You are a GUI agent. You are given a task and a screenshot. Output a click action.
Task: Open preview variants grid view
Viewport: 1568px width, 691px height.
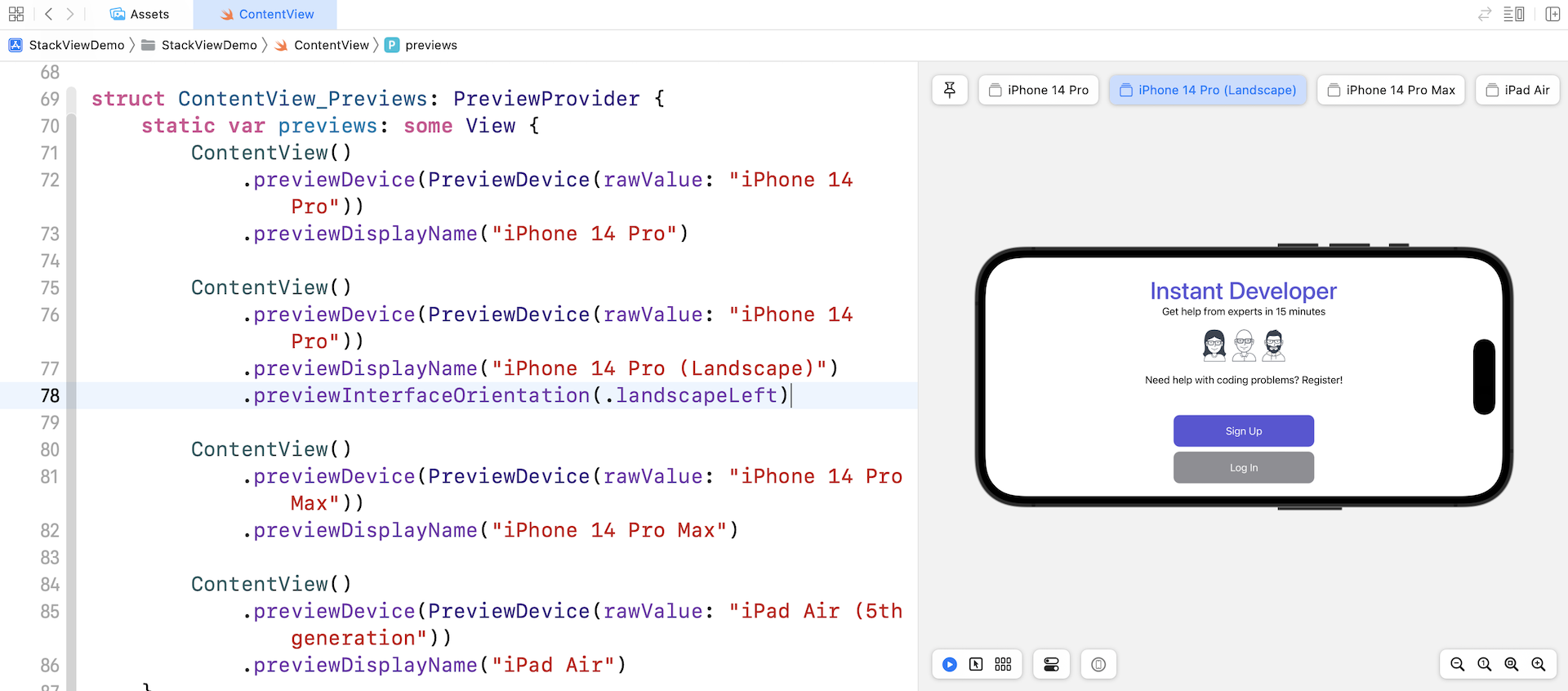(1003, 664)
